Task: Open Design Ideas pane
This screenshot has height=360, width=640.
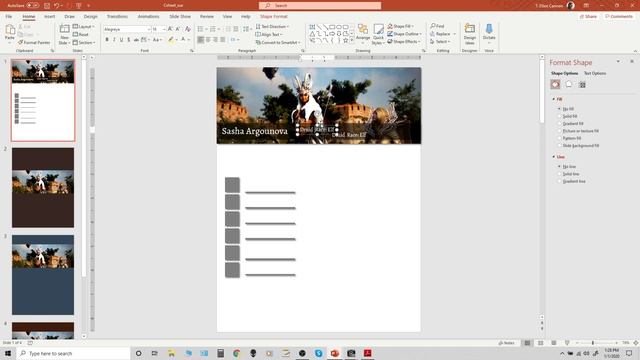Action: (x=470, y=34)
